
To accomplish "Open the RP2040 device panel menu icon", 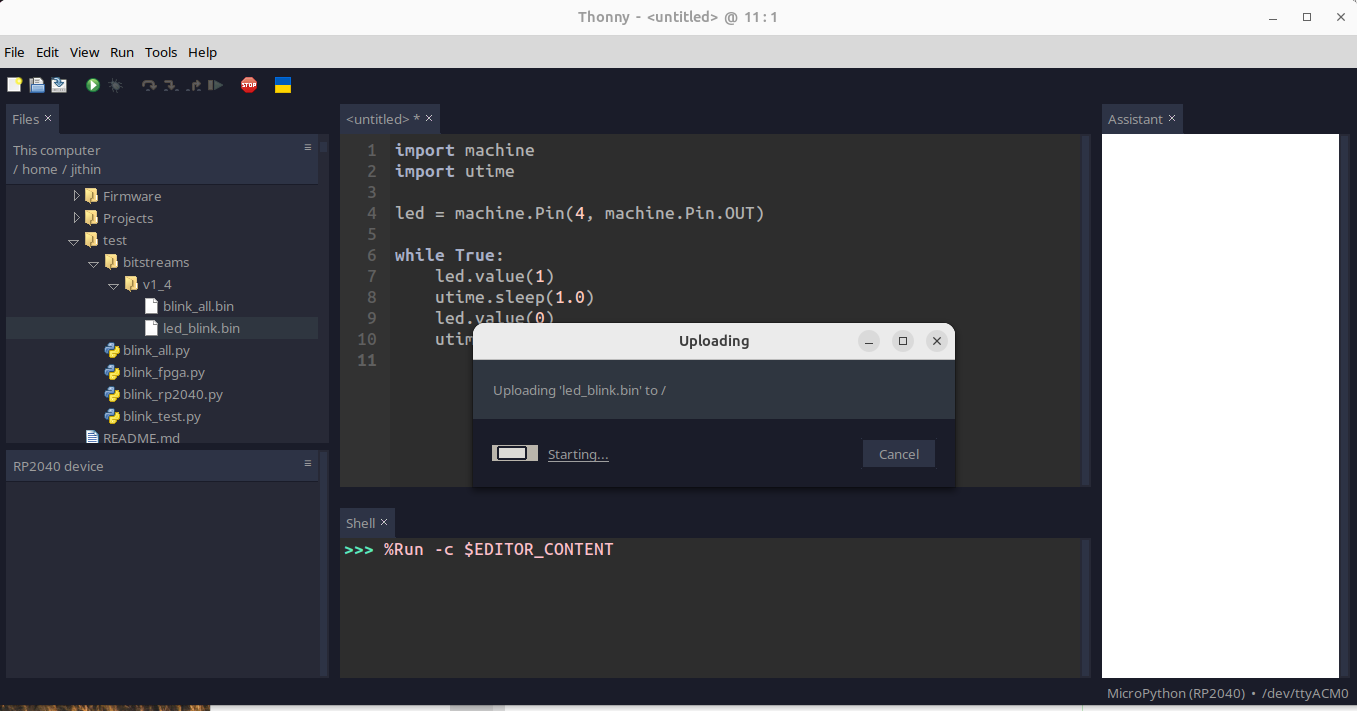I will (x=308, y=464).
